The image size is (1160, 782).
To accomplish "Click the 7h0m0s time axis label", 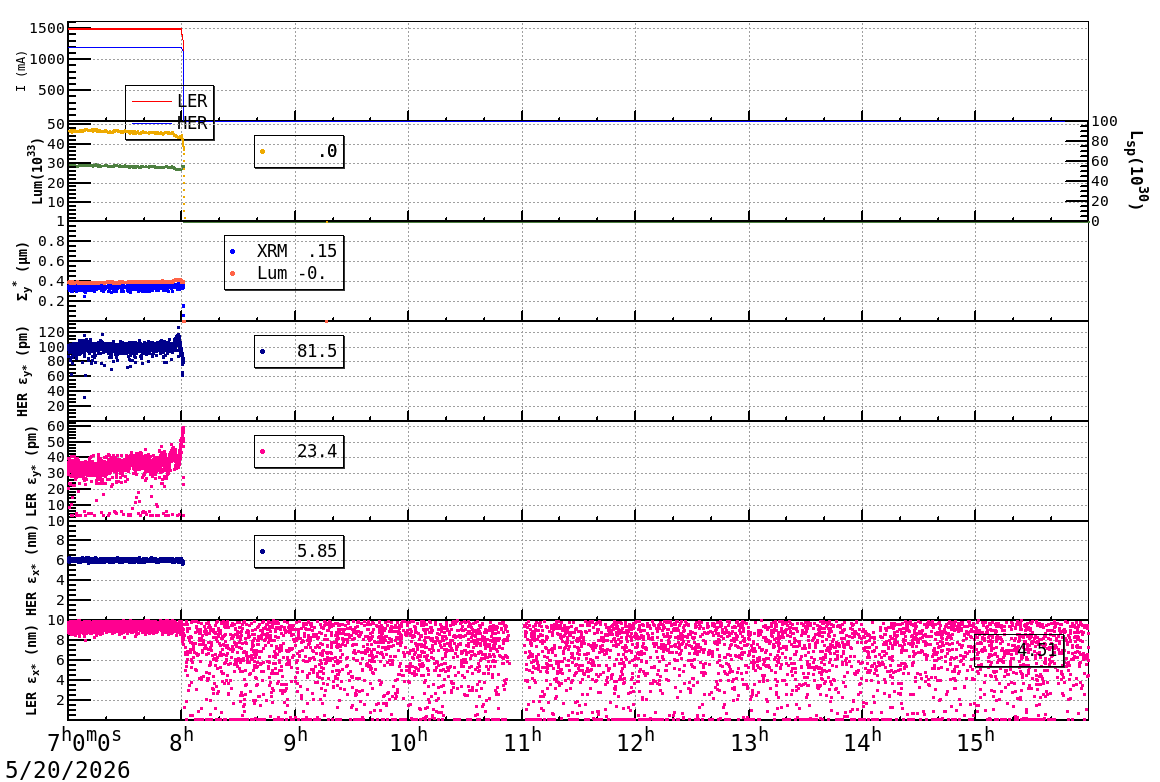I will click(84, 741).
